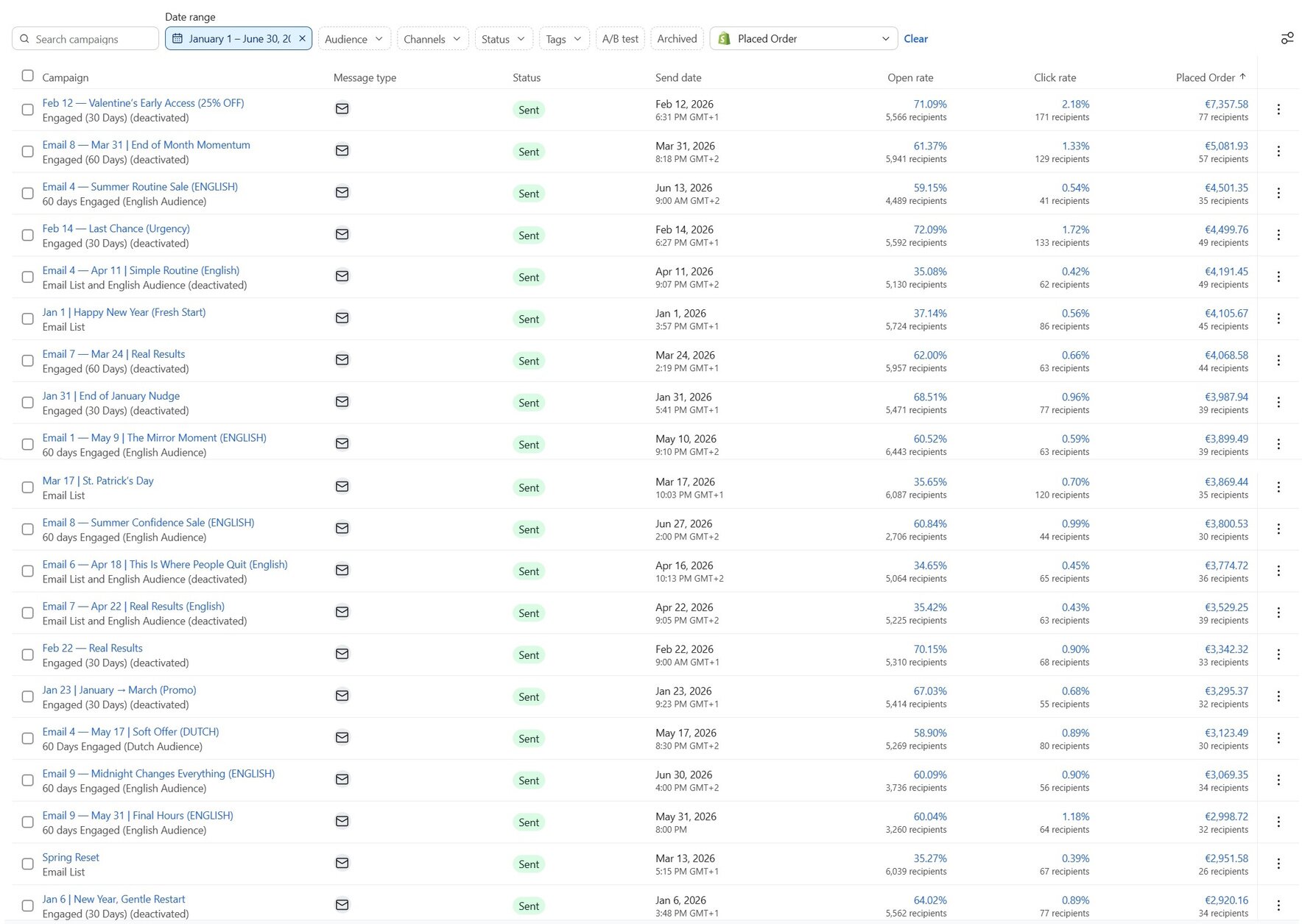This screenshot has width=1302, height=924.
Task: Select checkbox for Jan 23 January → March Promo
Action: tap(27, 697)
